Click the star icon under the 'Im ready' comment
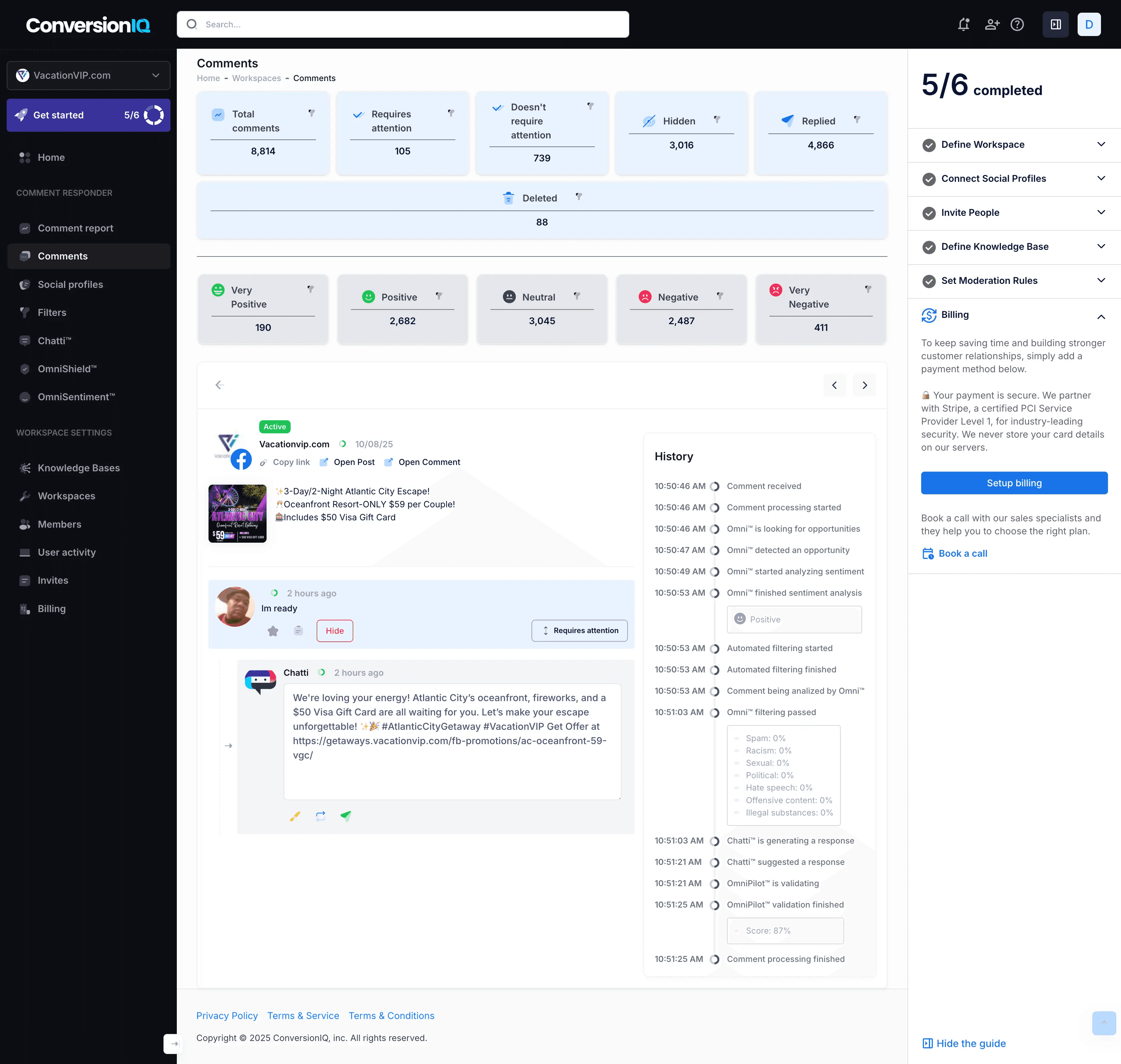Viewport: 1121px width, 1064px height. [x=273, y=631]
